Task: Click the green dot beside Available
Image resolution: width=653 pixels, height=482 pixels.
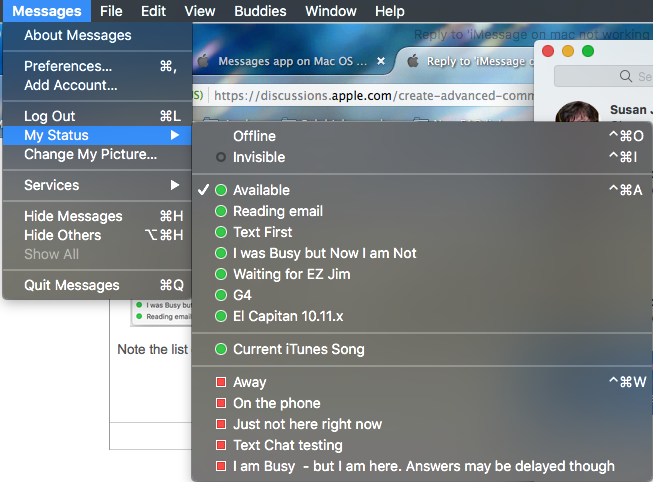Action: pyautogui.click(x=221, y=190)
